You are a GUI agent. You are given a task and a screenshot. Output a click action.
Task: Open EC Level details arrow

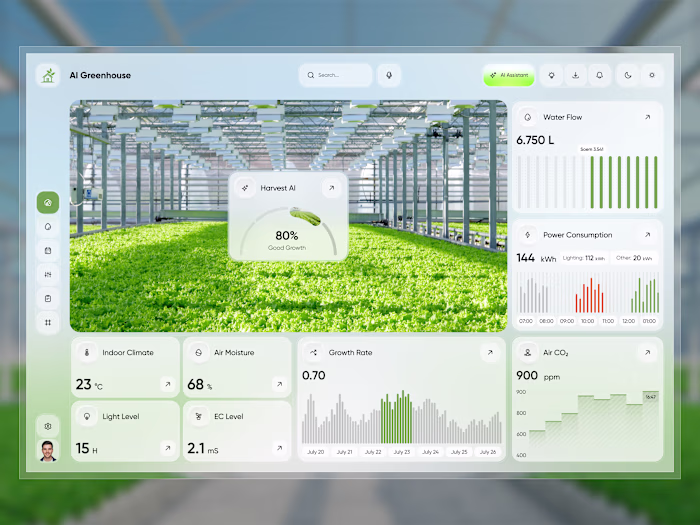click(279, 448)
